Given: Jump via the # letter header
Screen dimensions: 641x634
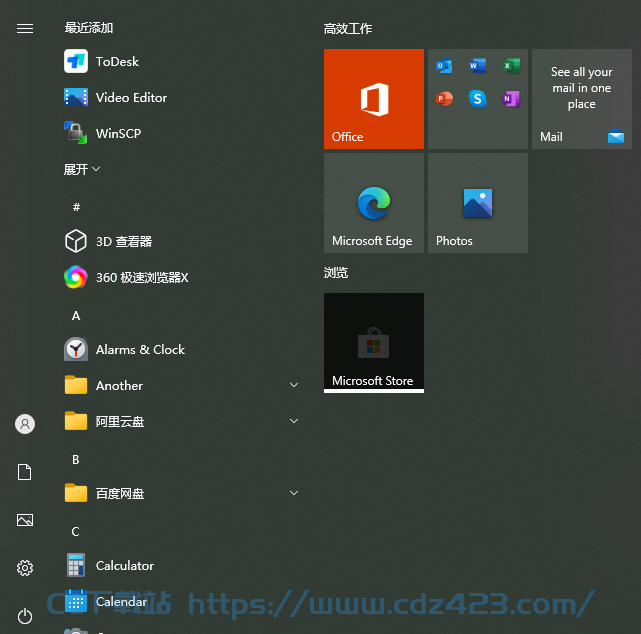Looking at the screenshot, I should coord(76,207).
